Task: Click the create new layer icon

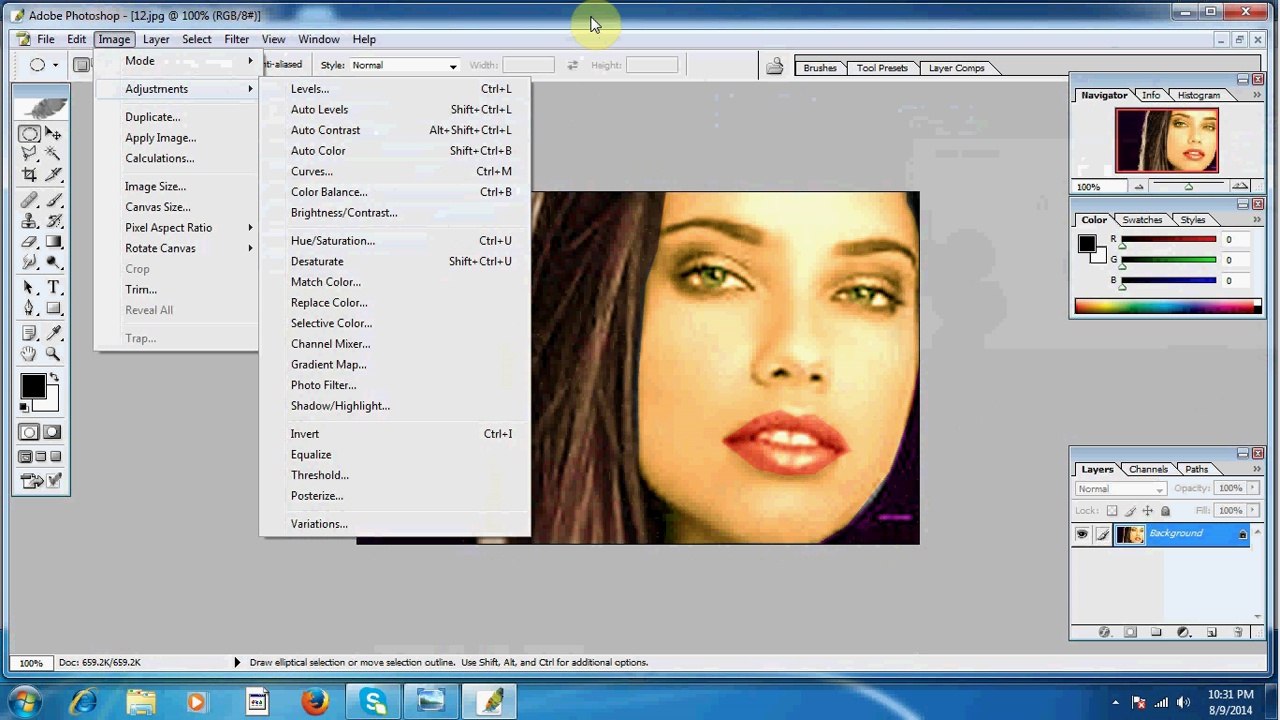Action: point(1211,632)
